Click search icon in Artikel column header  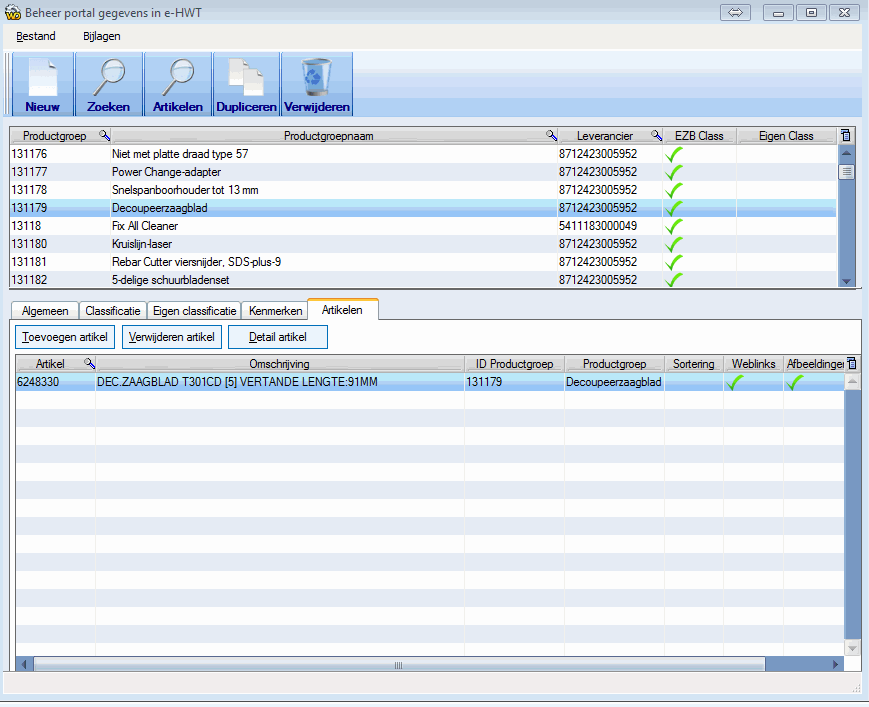point(89,364)
